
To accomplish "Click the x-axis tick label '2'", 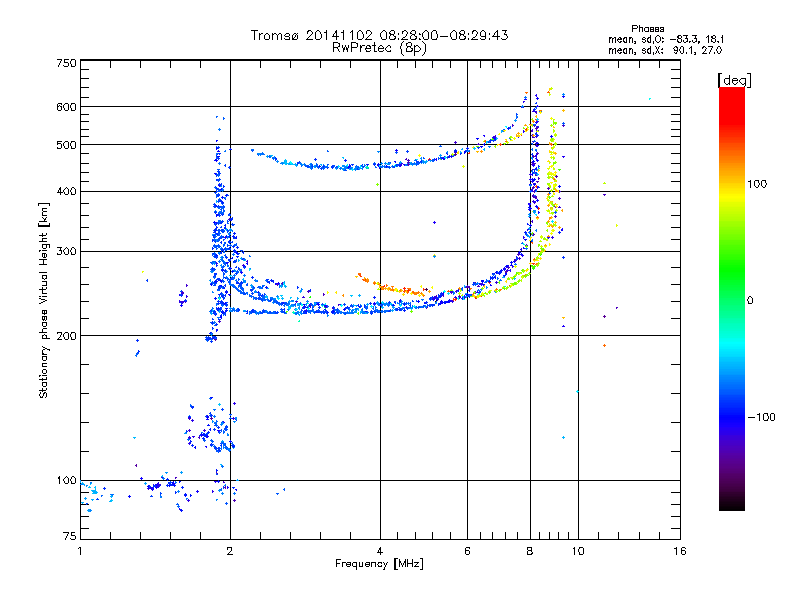I will (x=230, y=551).
